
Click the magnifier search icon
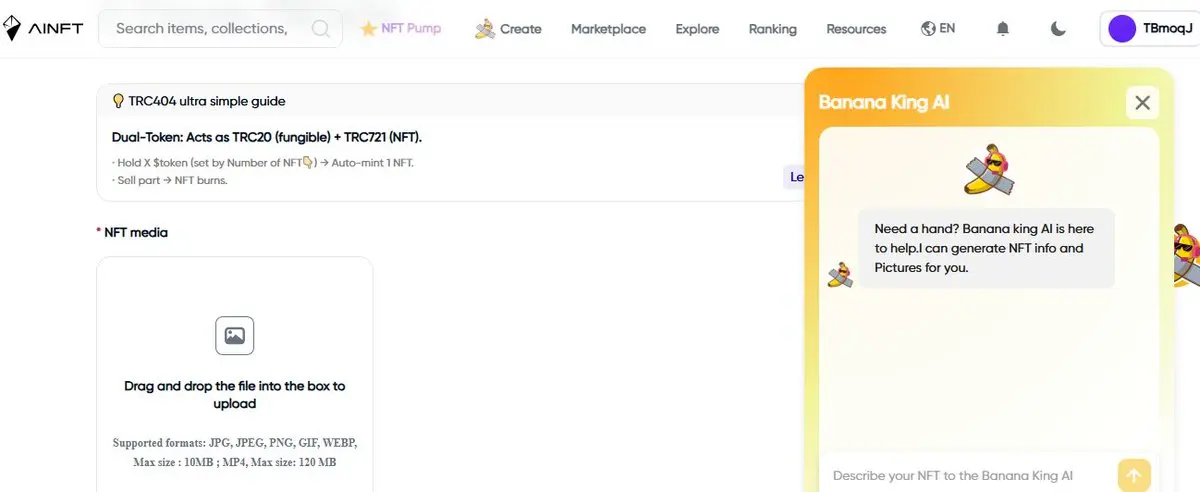coord(320,28)
